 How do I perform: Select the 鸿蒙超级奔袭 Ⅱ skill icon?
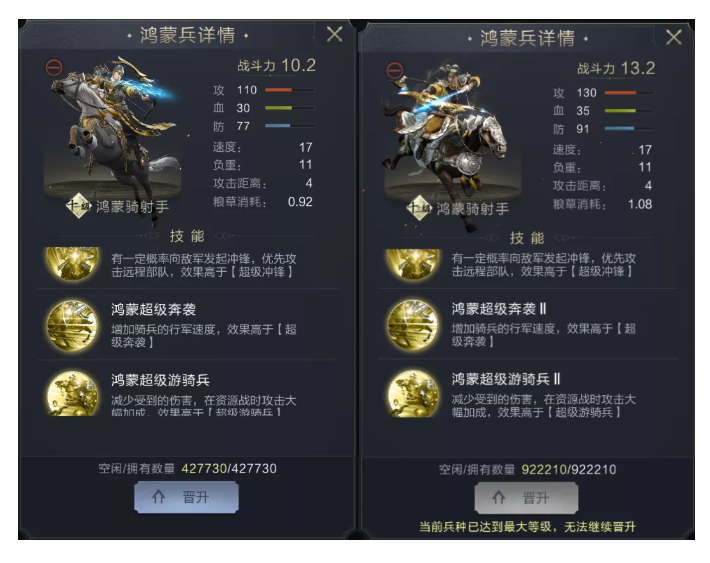413,324
